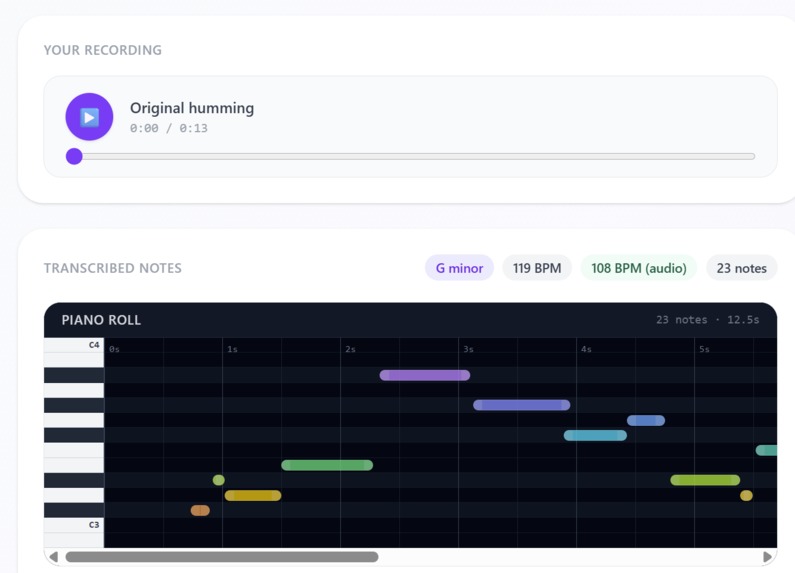The height and width of the screenshot is (573, 795).
Task: Click the piano roll right scroll arrow
Action: point(767,557)
